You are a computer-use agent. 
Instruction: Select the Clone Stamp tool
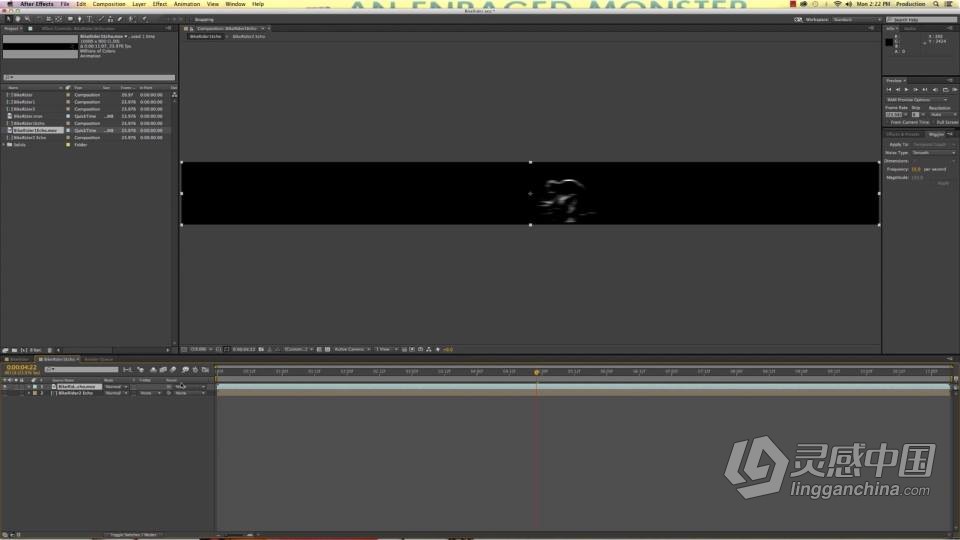(x=110, y=19)
